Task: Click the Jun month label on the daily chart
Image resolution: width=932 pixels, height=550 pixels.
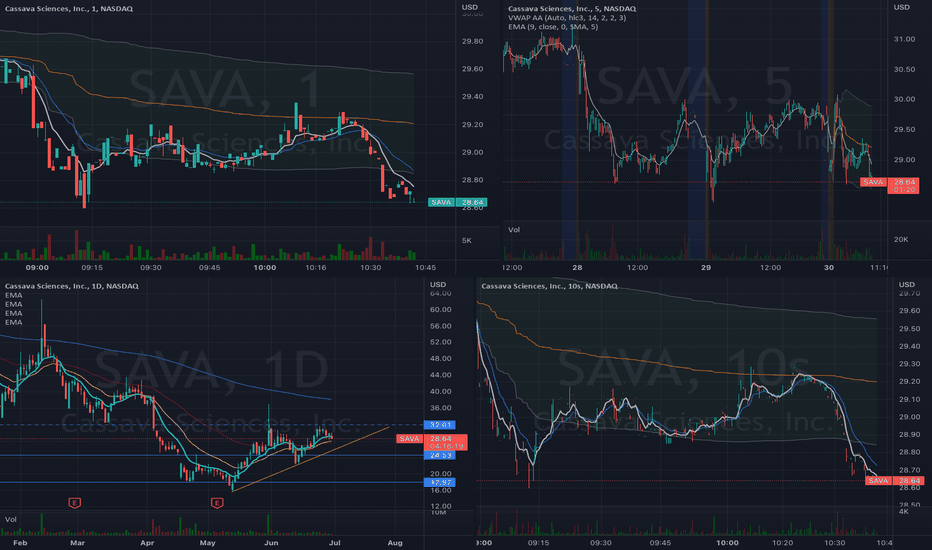Action: click(x=271, y=543)
